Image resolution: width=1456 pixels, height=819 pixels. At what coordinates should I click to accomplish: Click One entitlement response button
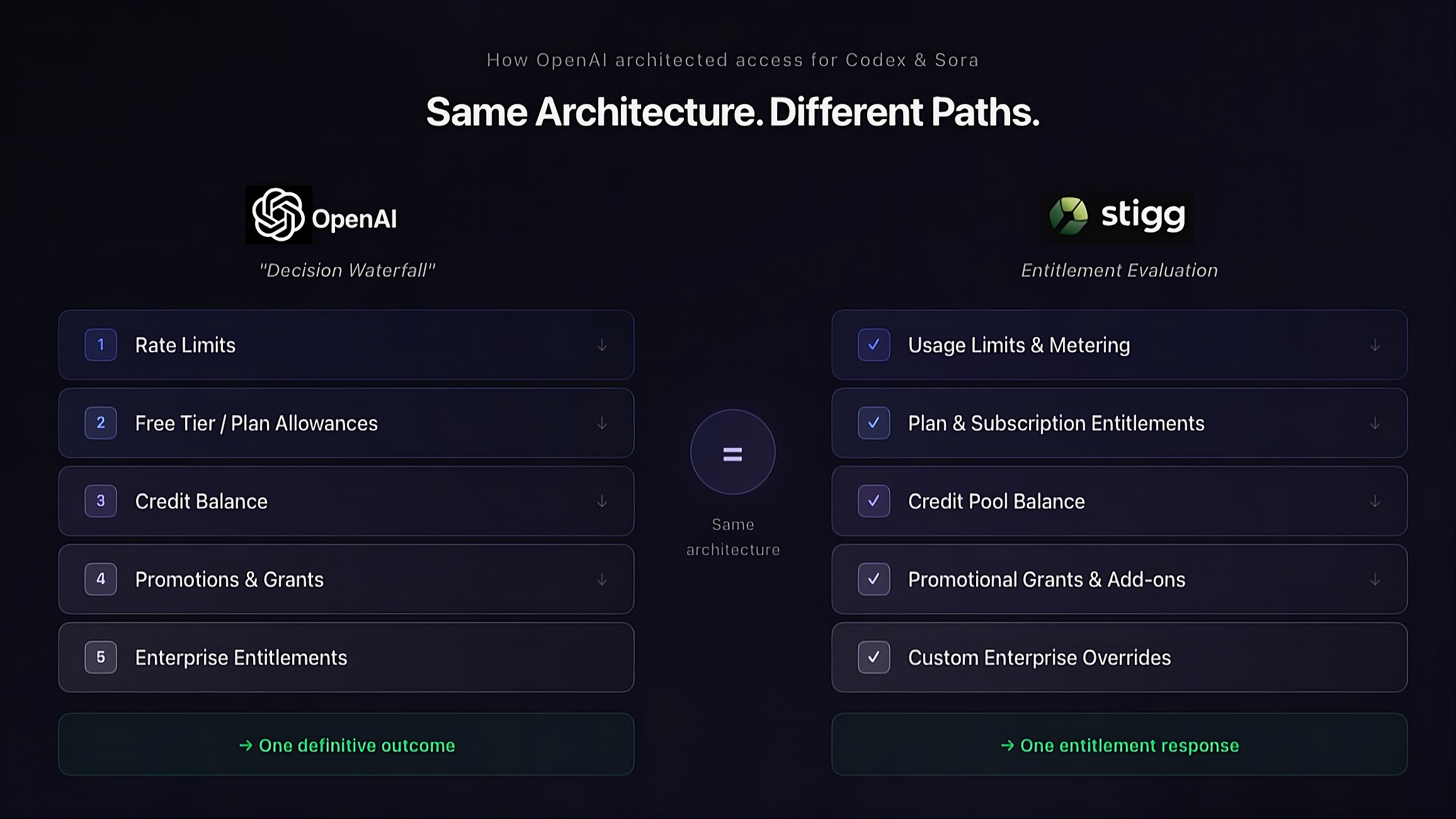[x=1119, y=745]
